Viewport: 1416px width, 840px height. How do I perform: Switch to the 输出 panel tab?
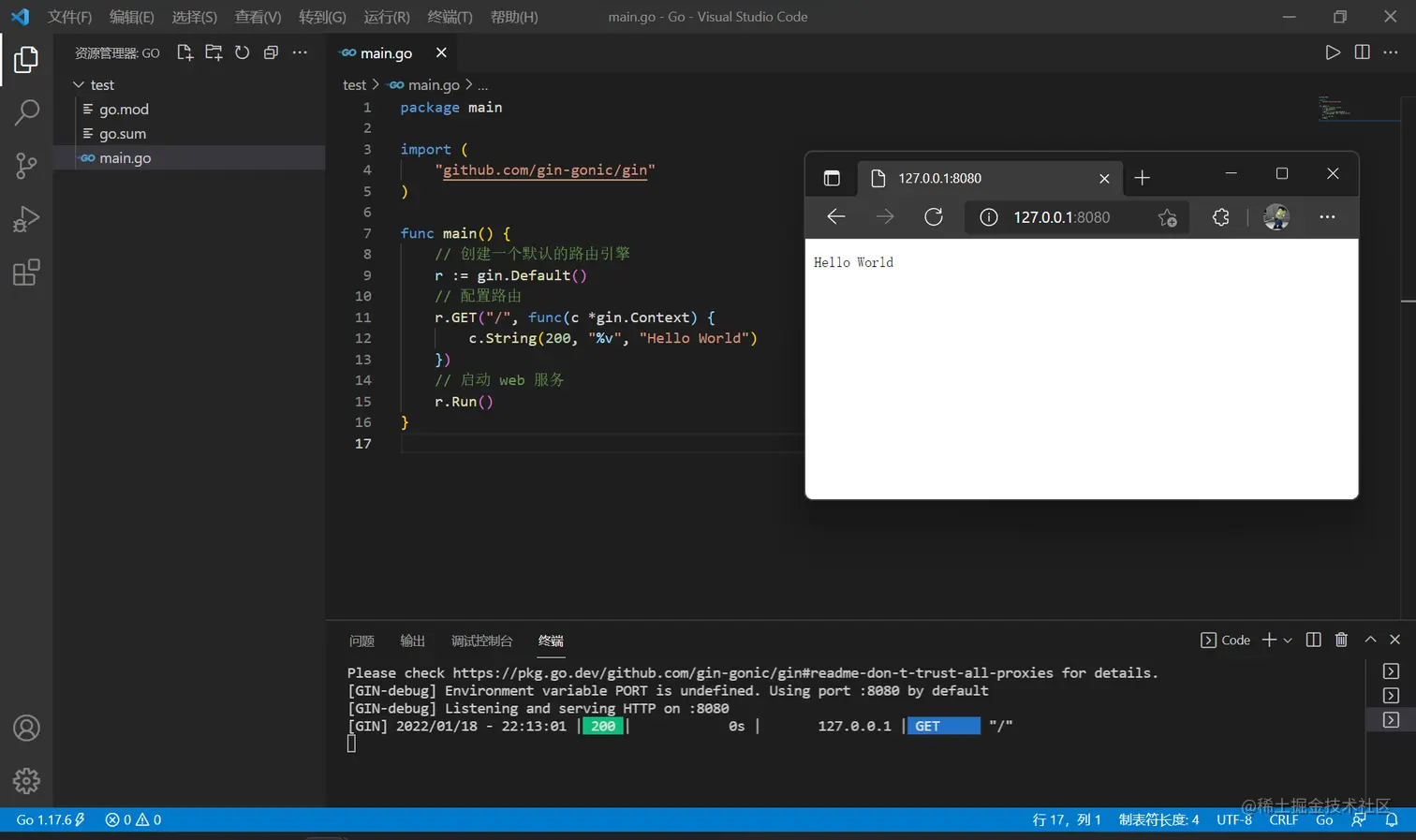pyautogui.click(x=412, y=641)
